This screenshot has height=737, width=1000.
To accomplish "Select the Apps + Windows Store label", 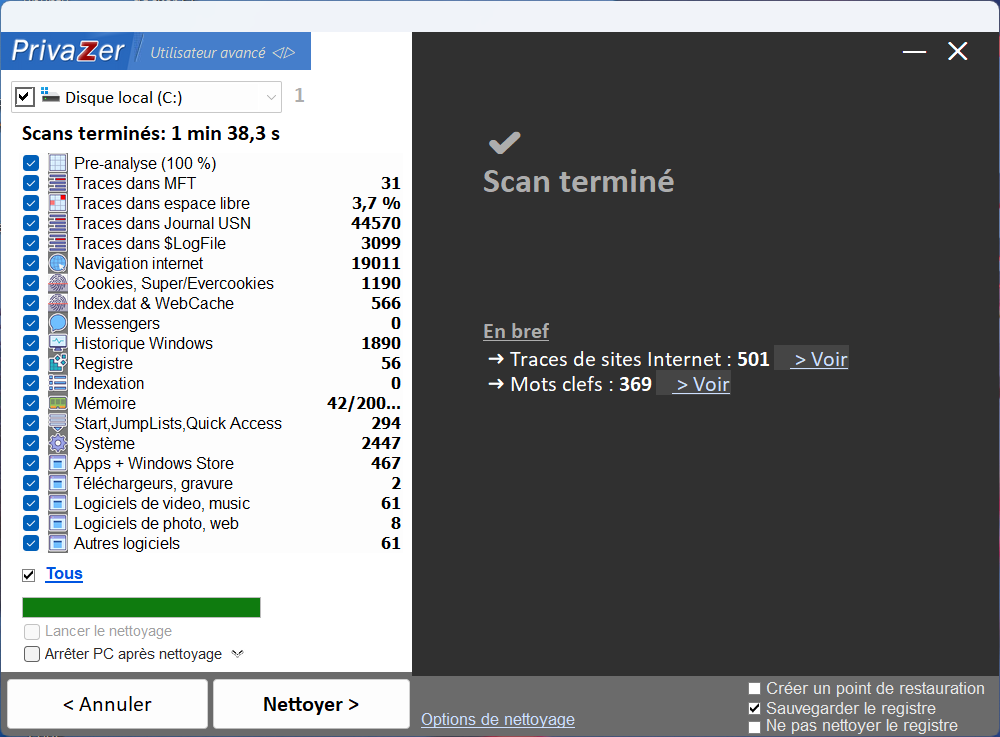I will pyautogui.click(x=154, y=463).
